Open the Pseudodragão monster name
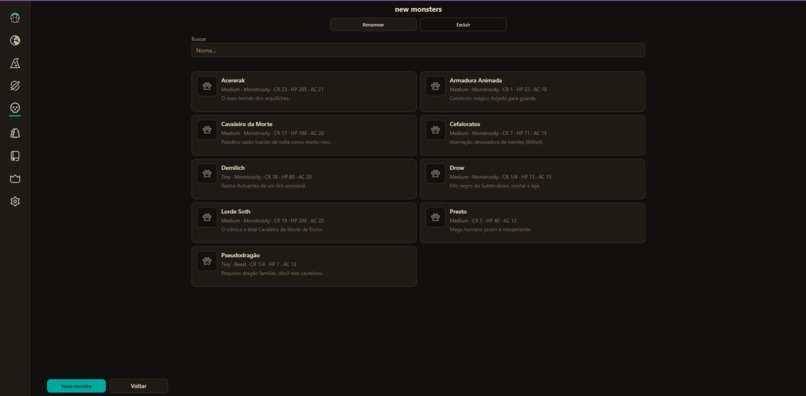 (241, 256)
